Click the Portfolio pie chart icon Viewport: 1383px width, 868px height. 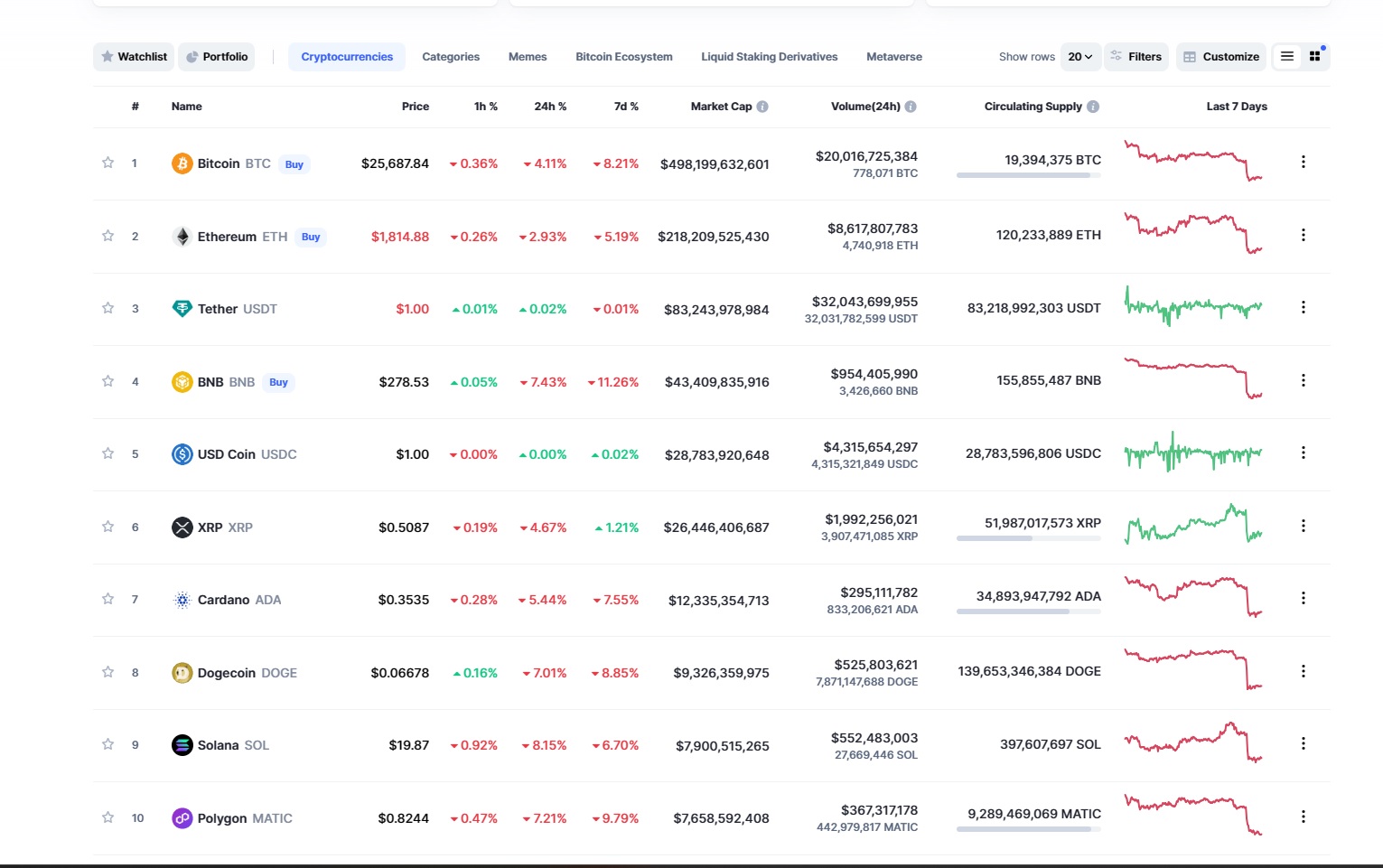click(192, 56)
